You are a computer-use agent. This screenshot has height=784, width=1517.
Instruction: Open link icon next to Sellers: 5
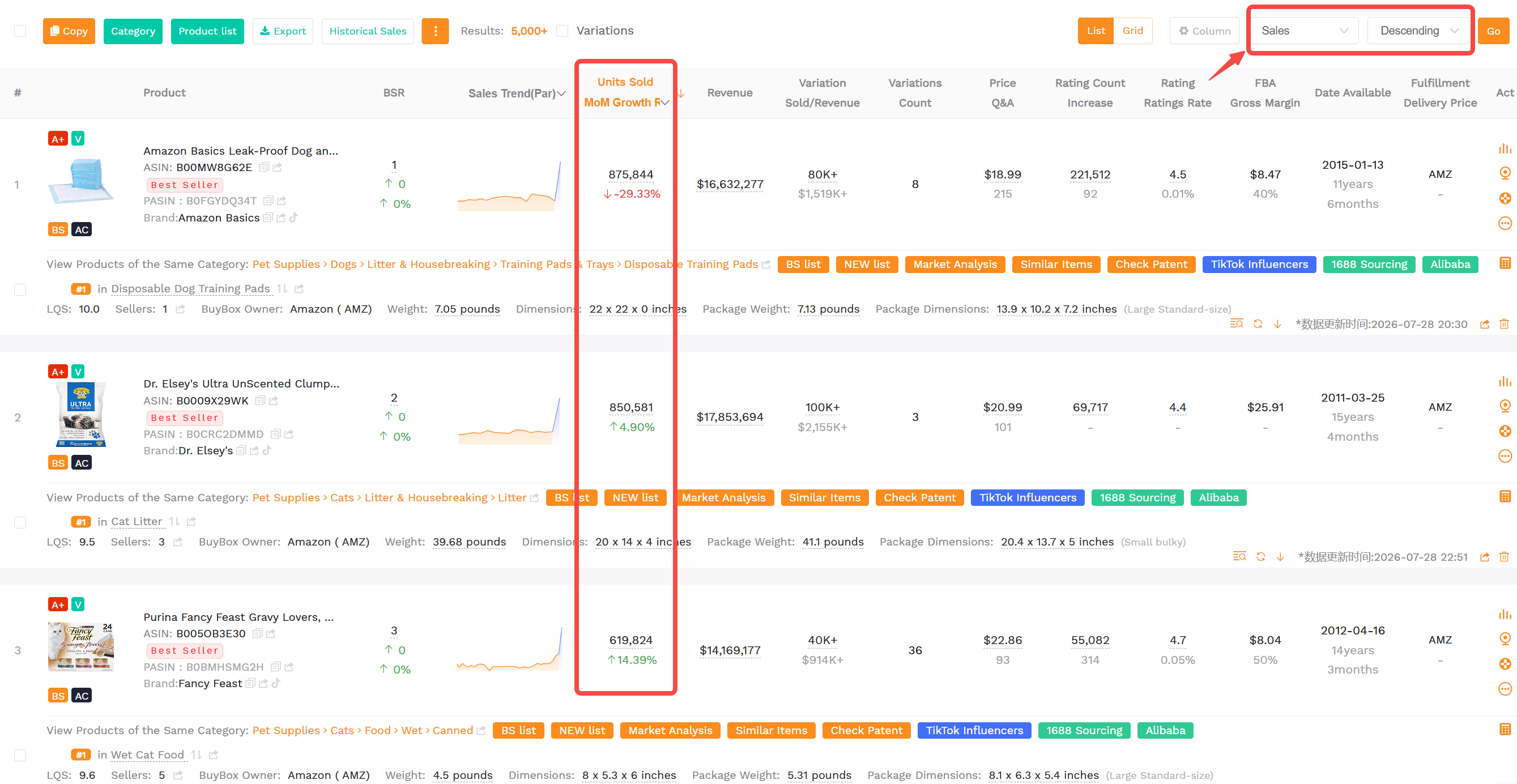click(177, 775)
